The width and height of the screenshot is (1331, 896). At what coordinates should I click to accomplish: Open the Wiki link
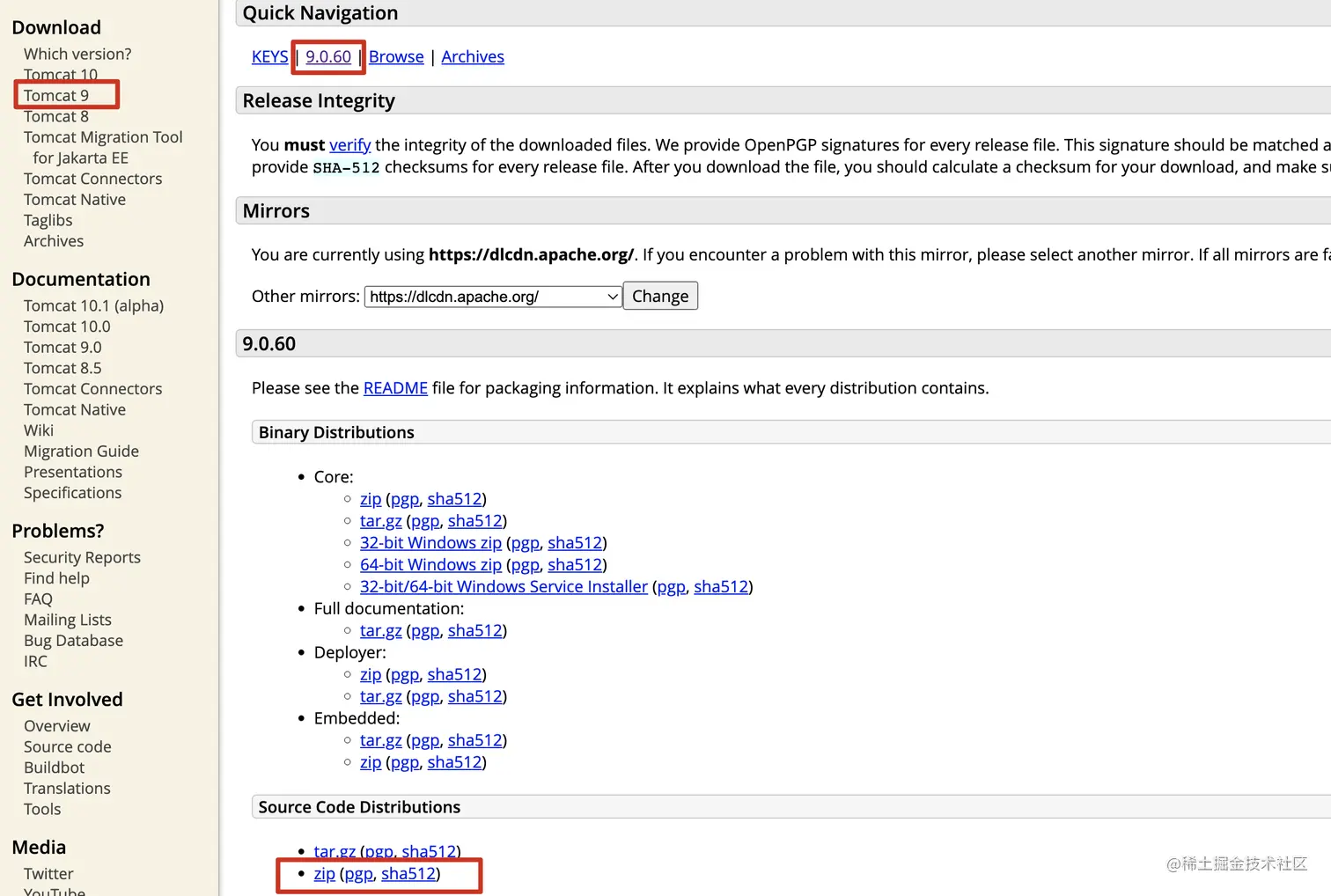pyautogui.click(x=39, y=430)
